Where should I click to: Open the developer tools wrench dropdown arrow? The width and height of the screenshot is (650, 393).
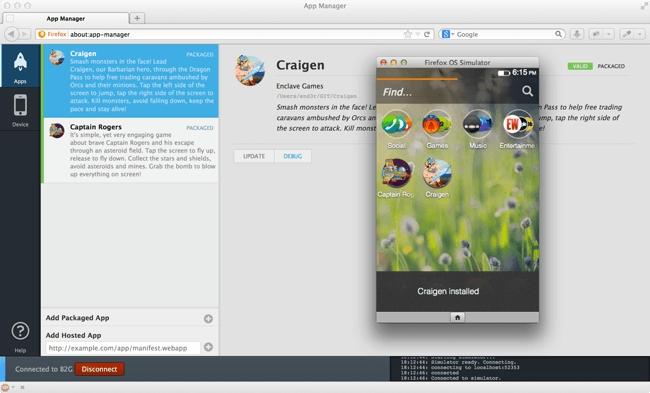click(x=640, y=34)
